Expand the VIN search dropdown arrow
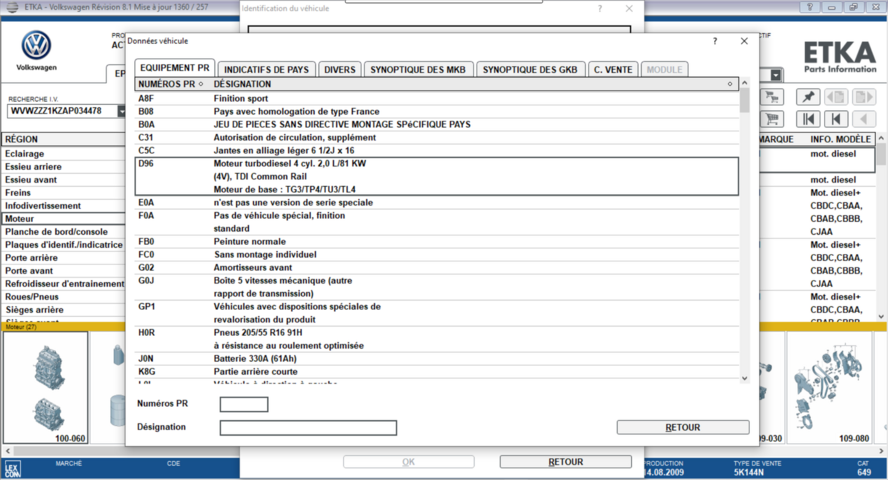Screen dimensions: 888x480 coord(122,111)
